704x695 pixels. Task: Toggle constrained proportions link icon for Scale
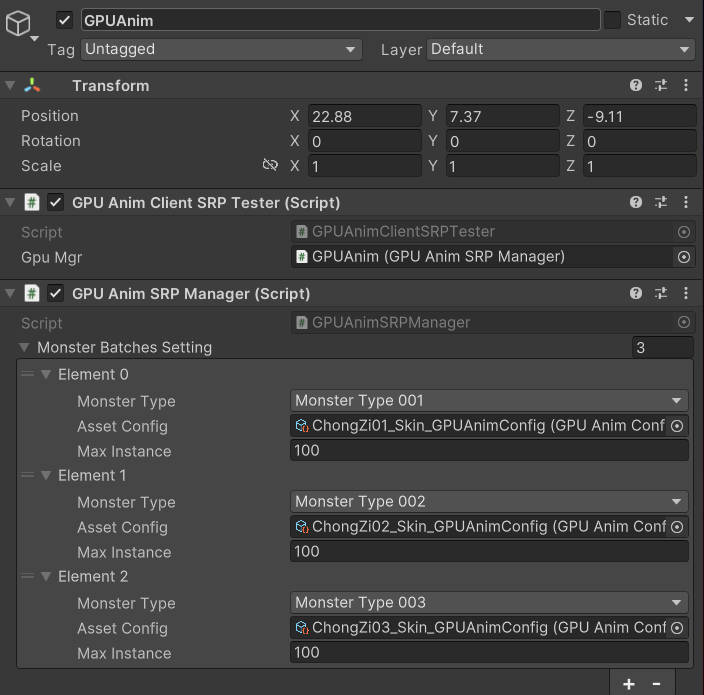270,165
